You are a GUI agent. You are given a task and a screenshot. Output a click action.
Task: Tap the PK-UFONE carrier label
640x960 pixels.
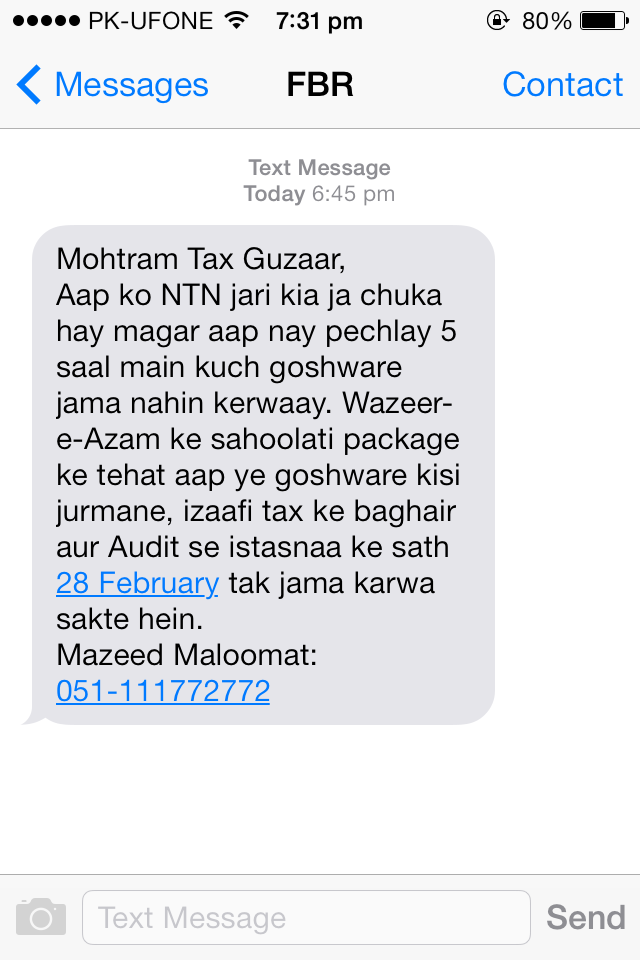151,21
